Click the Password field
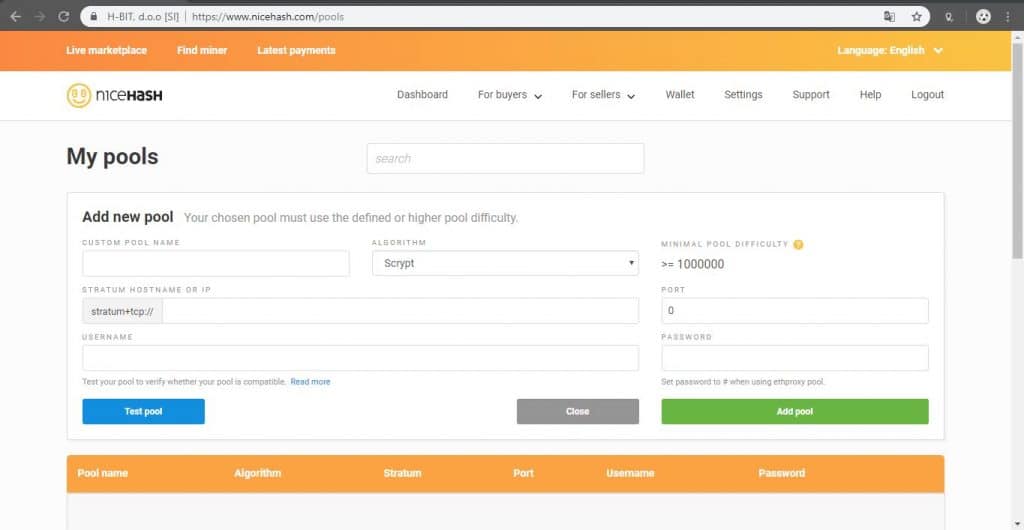 click(795, 358)
